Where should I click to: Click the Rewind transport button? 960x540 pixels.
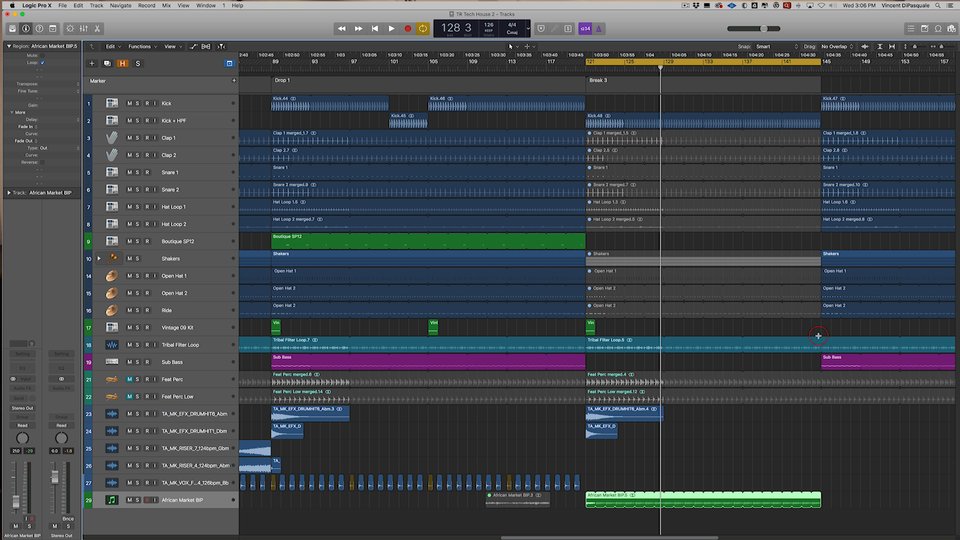pos(342,29)
